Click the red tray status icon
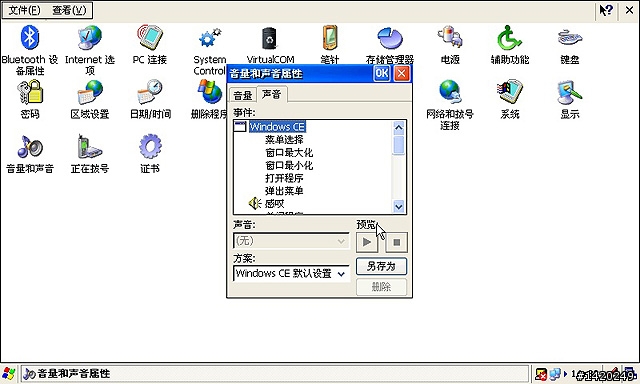The height and width of the screenshot is (384, 640). [541, 374]
